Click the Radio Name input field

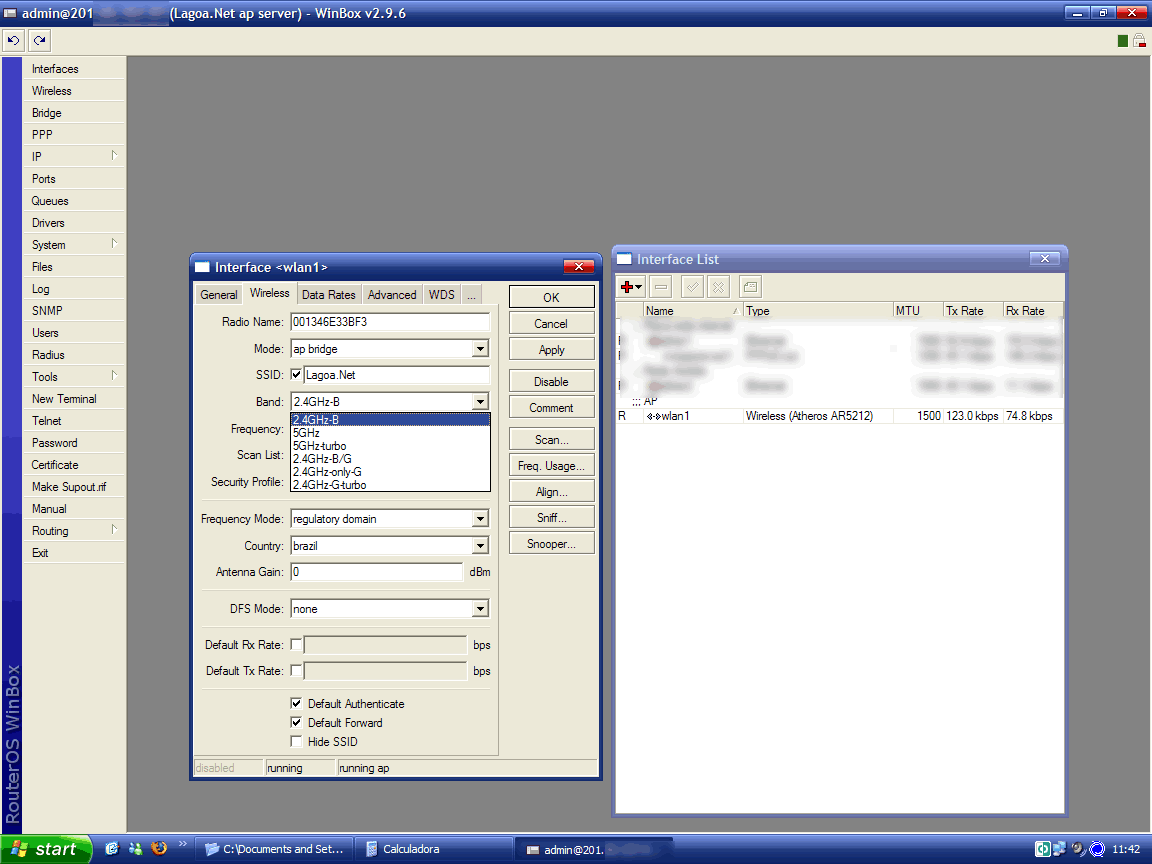point(390,322)
